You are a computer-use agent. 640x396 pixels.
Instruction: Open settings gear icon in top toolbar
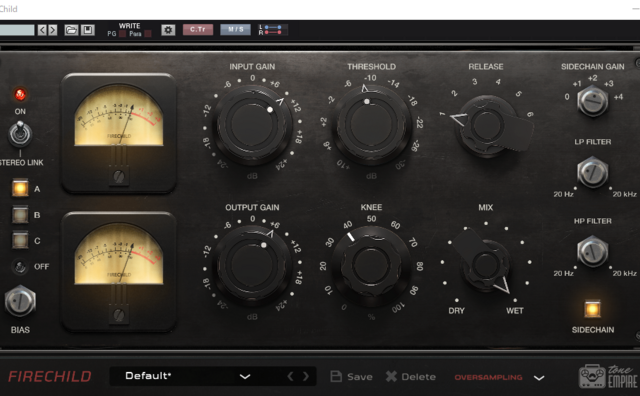pyautogui.click(x=168, y=30)
